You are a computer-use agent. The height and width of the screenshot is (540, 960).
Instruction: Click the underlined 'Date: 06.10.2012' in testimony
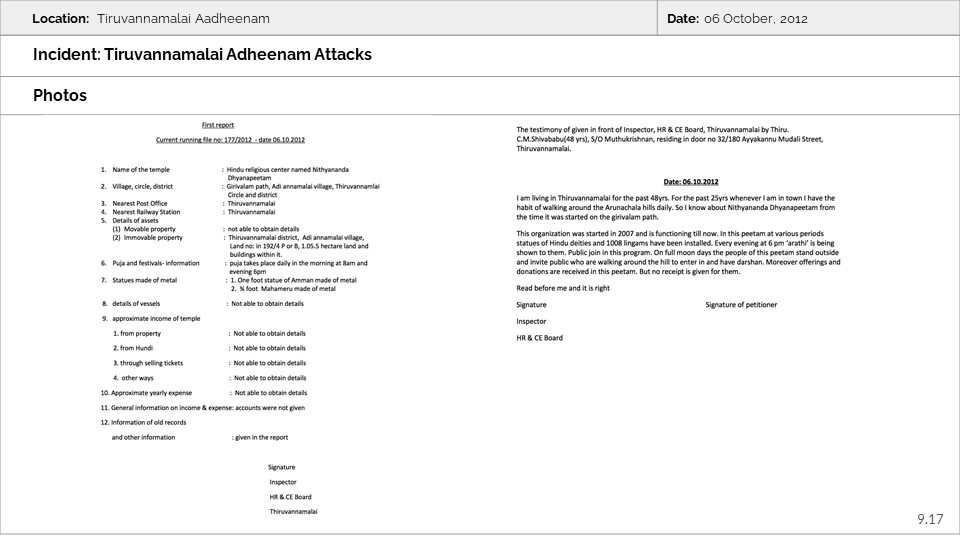tap(691, 182)
